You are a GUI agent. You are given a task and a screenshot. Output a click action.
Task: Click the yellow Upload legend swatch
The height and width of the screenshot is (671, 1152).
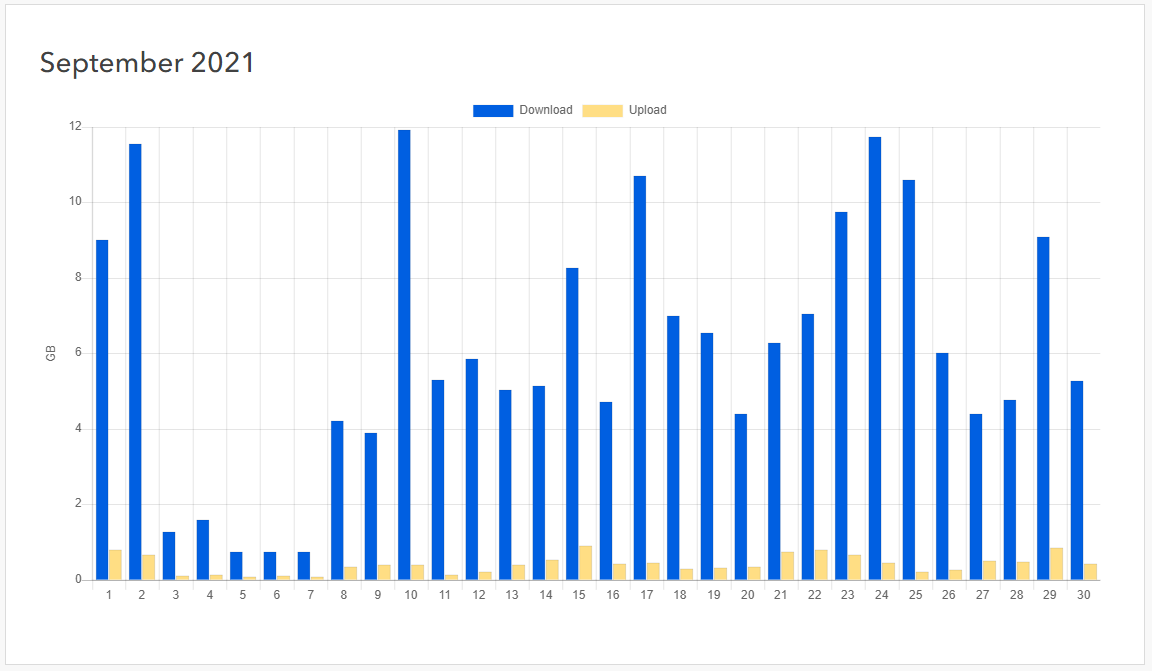point(602,110)
